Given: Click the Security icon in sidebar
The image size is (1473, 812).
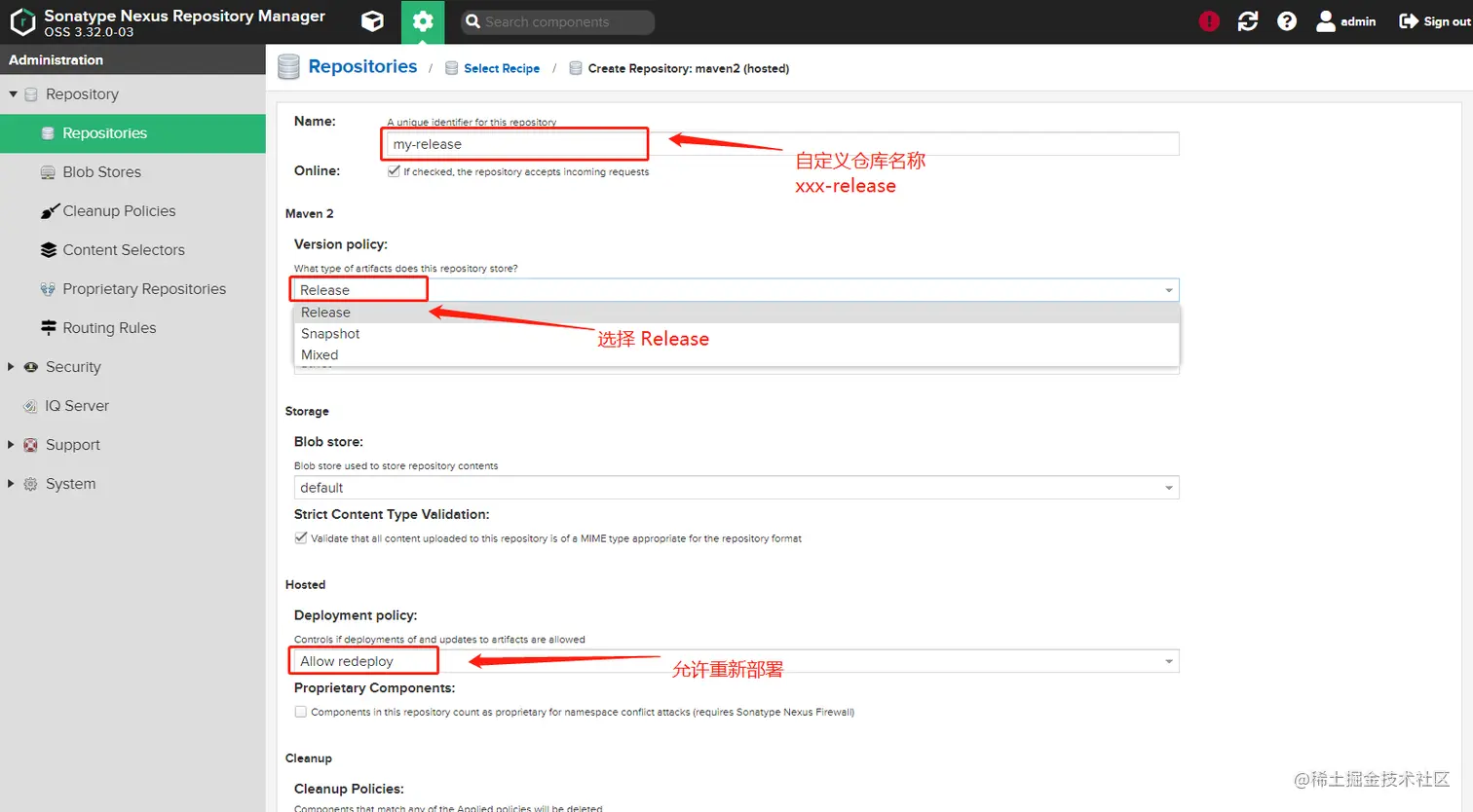Looking at the screenshot, I should tap(30, 367).
